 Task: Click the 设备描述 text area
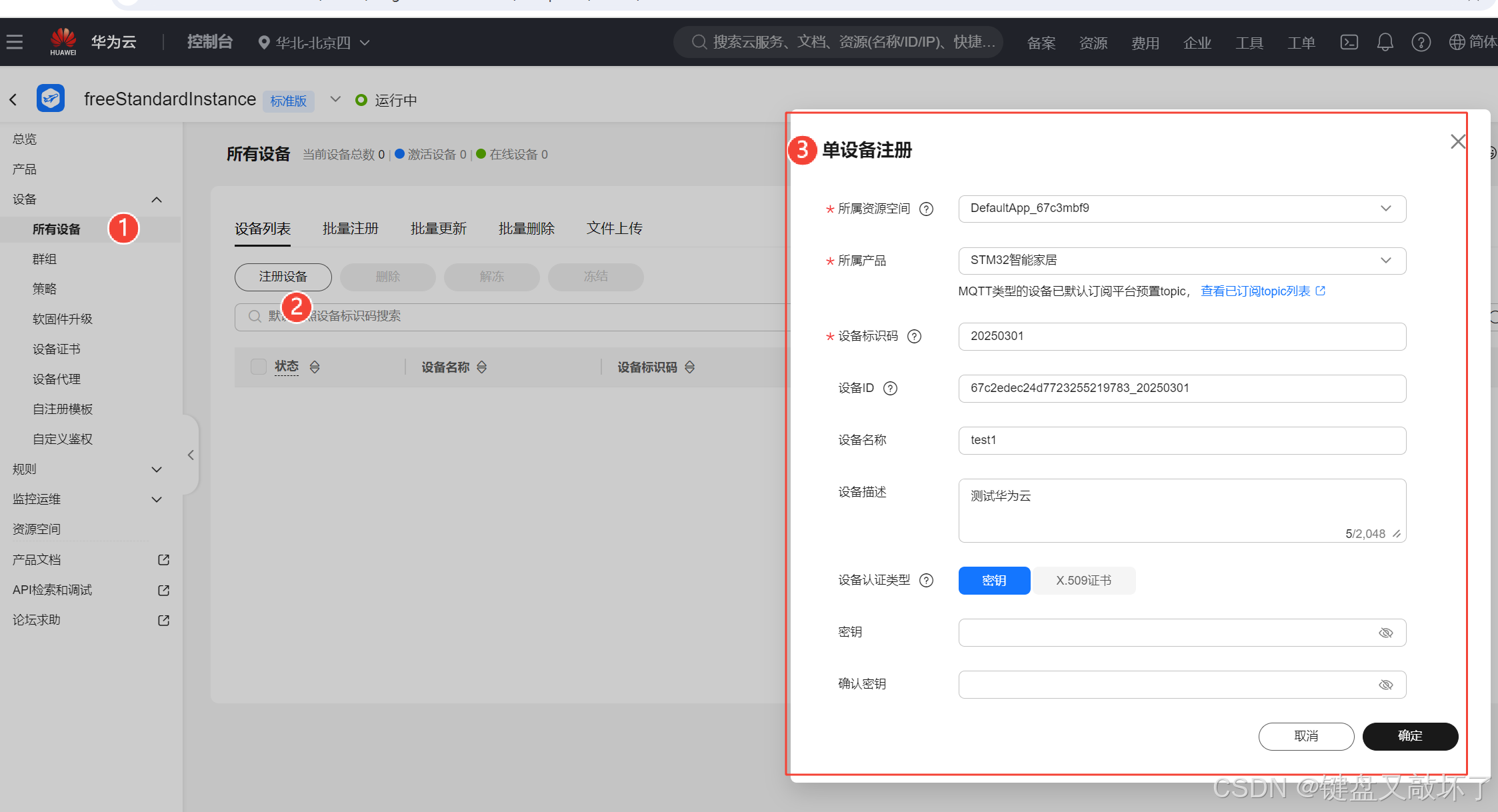[1181, 510]
